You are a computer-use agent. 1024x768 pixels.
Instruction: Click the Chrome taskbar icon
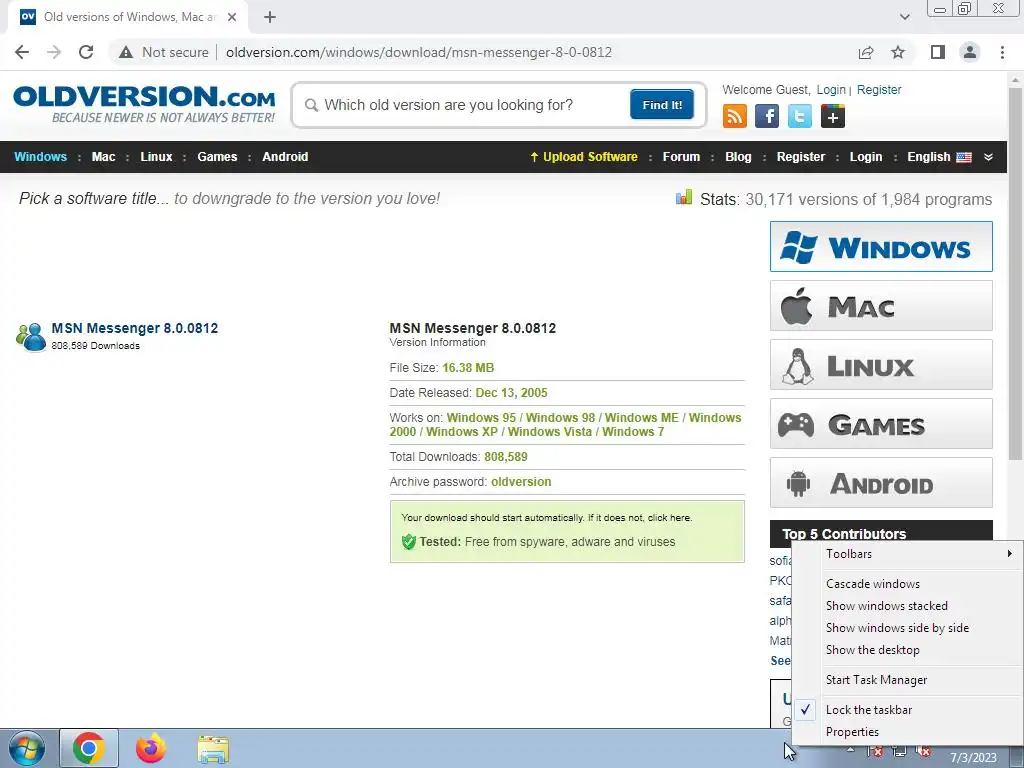click(x=89, y=748)
